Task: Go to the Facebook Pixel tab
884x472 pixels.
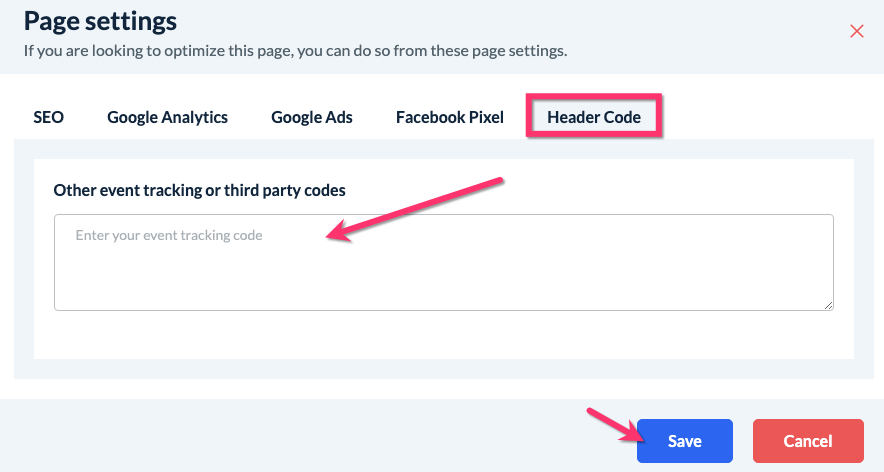Action: (x=450, y=117)
